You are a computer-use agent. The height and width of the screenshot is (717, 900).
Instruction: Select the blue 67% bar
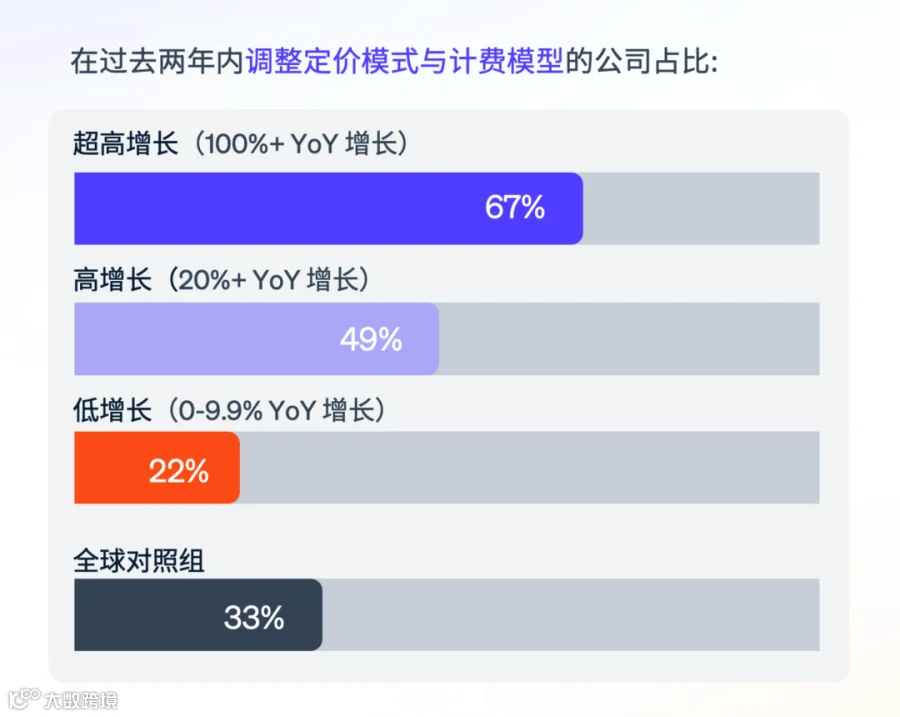click(x=328, y=208)
